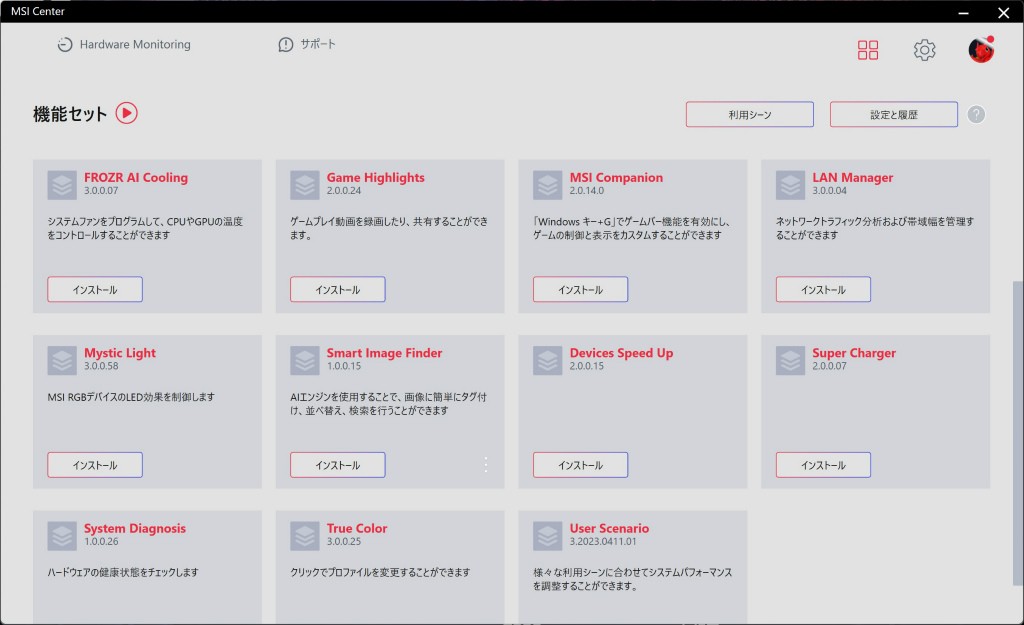Screen dimensions: 1024x625
Task: Click the play icon beside 機能セット
Action: (x=126, y=113)
